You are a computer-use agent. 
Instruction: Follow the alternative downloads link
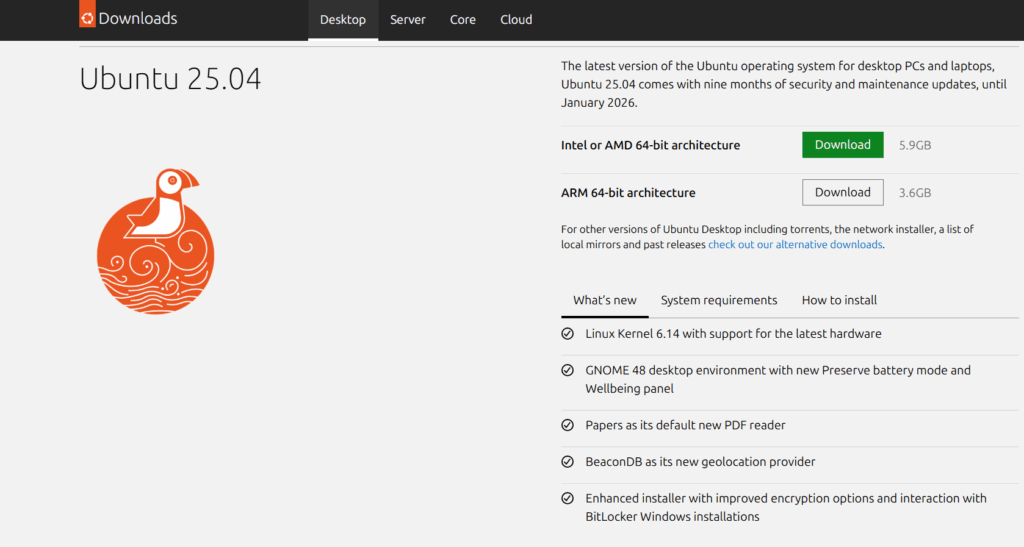pos(795,245)
